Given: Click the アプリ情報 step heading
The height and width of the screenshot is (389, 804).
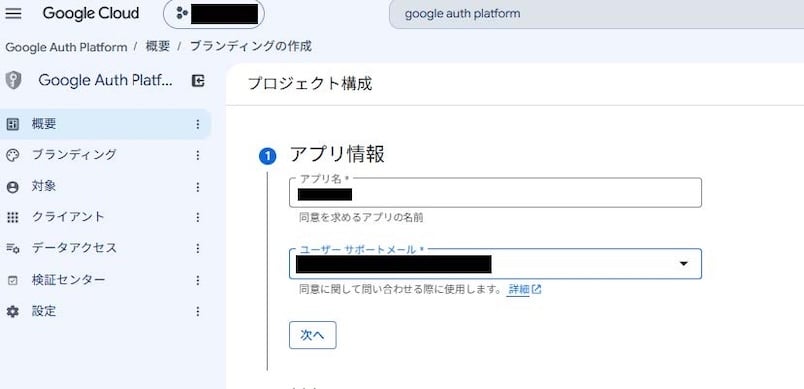Looking at the screenshot, I should 337,154.
